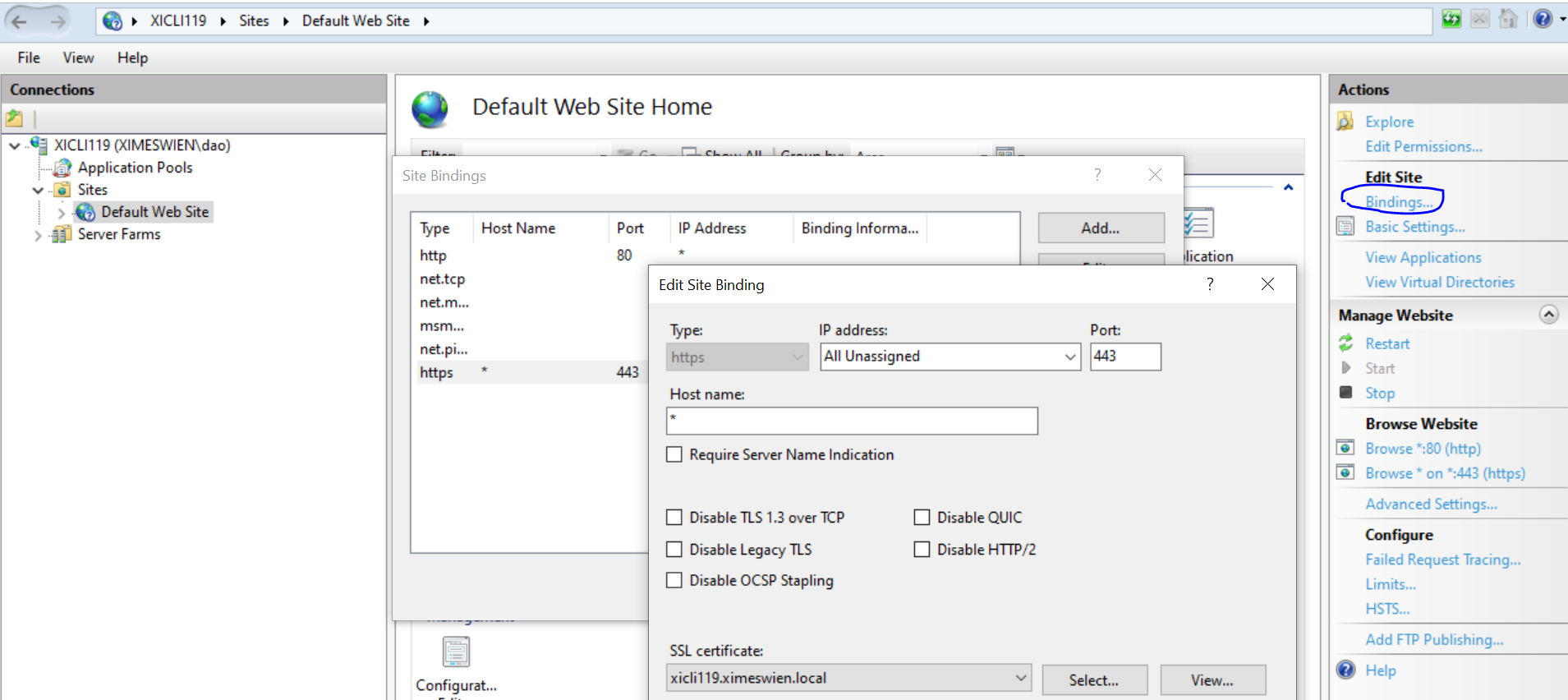
Task: Open Advanced Settings... link
Action: pyautogui.click(x=1431, y=504)
